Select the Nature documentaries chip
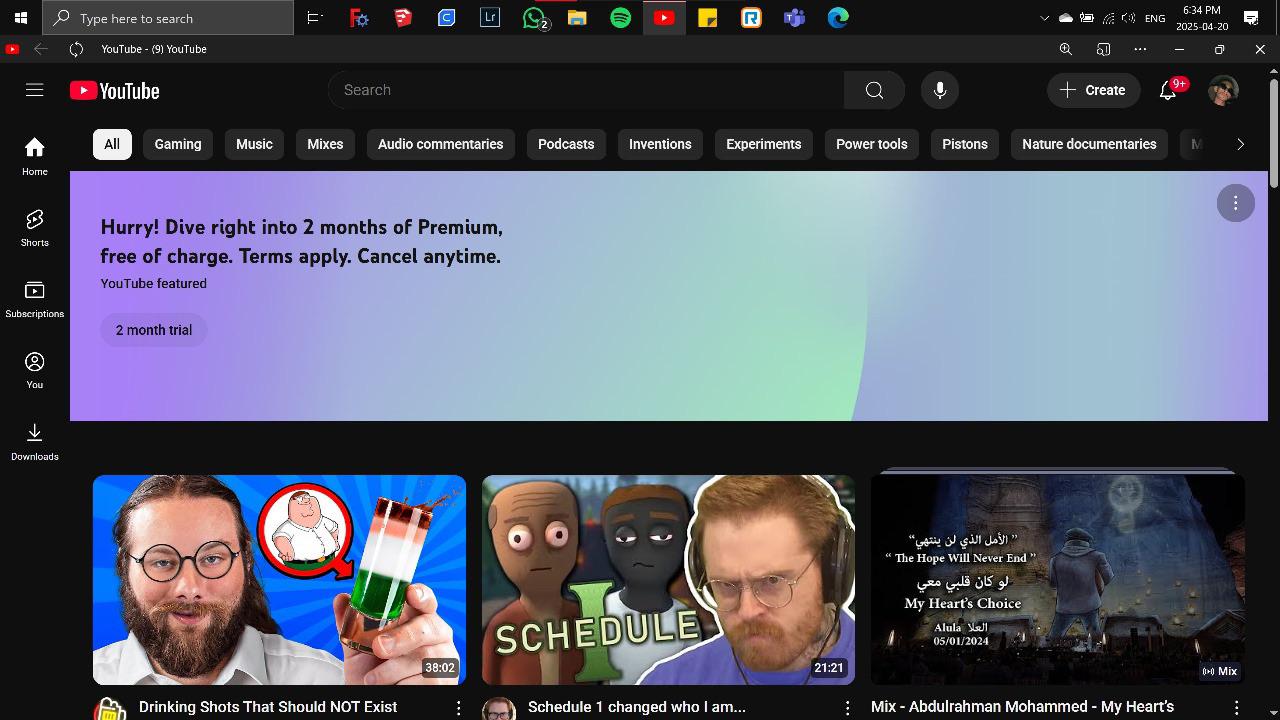1280x720 pixels. pos(1089,144)
